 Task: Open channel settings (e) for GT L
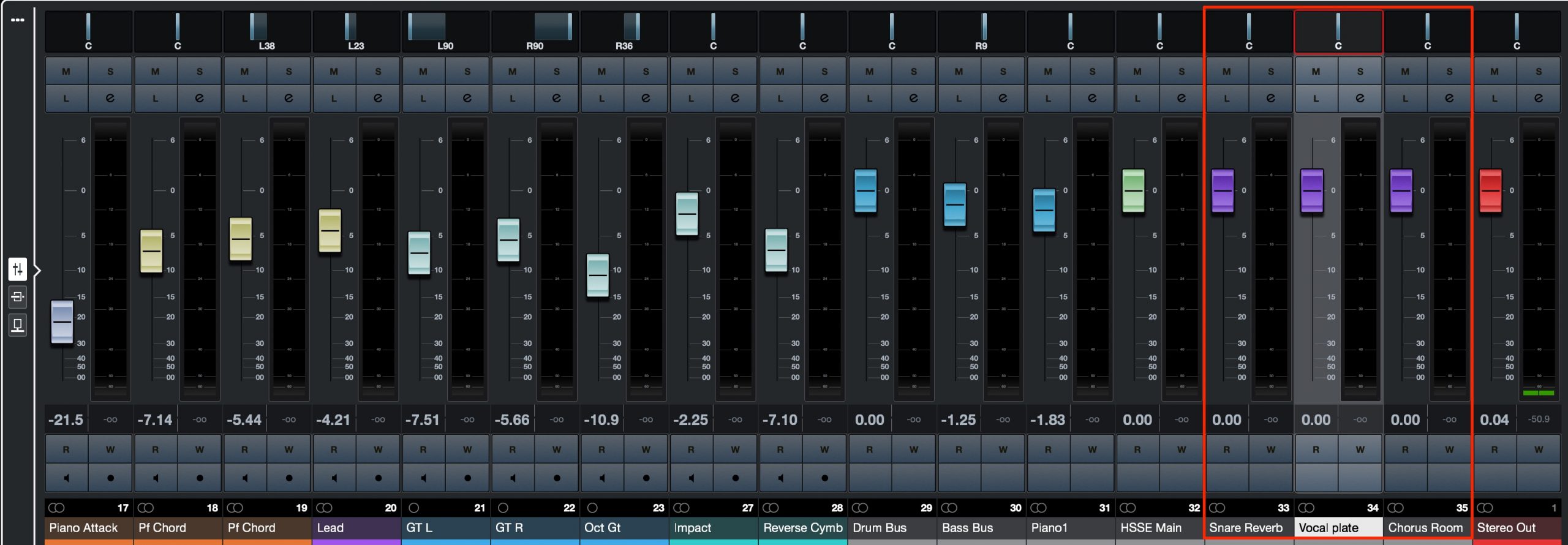[467, 98]
